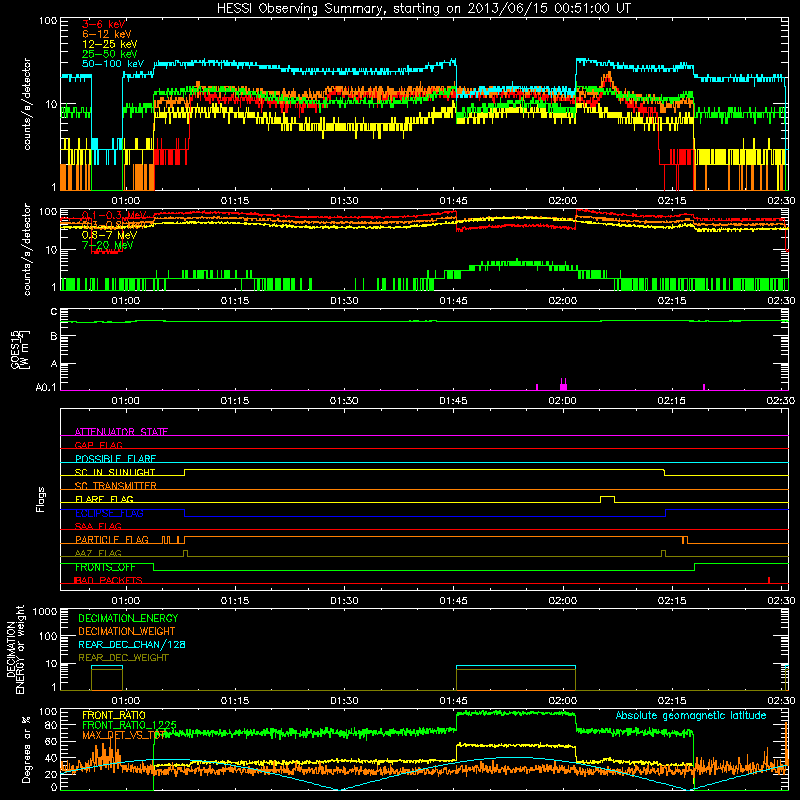Click the REAR_DEC_CHAN/128 legend label
The width and height of the screenshot is (800, 800).
pyautogui.click(x=132, y=644)
